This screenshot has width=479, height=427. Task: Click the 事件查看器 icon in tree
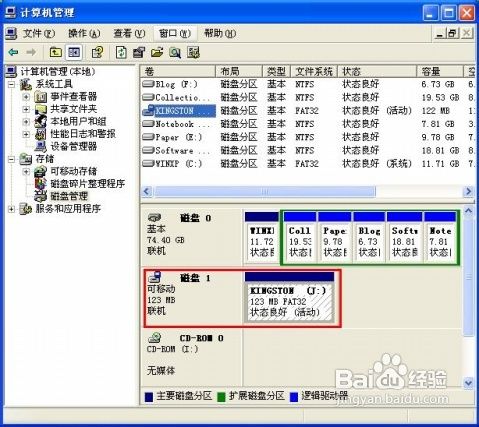tap(41, 97)
